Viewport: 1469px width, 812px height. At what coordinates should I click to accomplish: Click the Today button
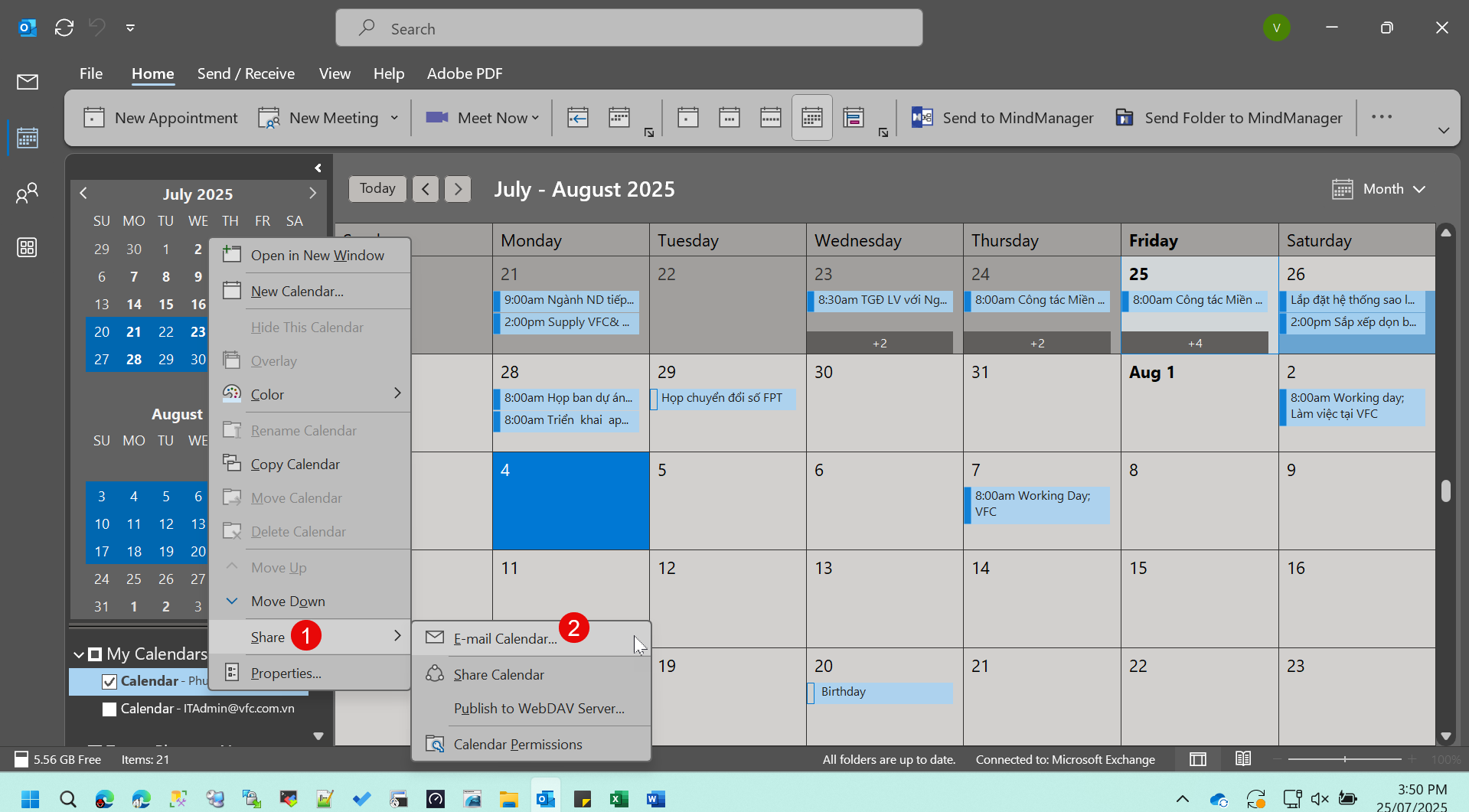(377, 189)
